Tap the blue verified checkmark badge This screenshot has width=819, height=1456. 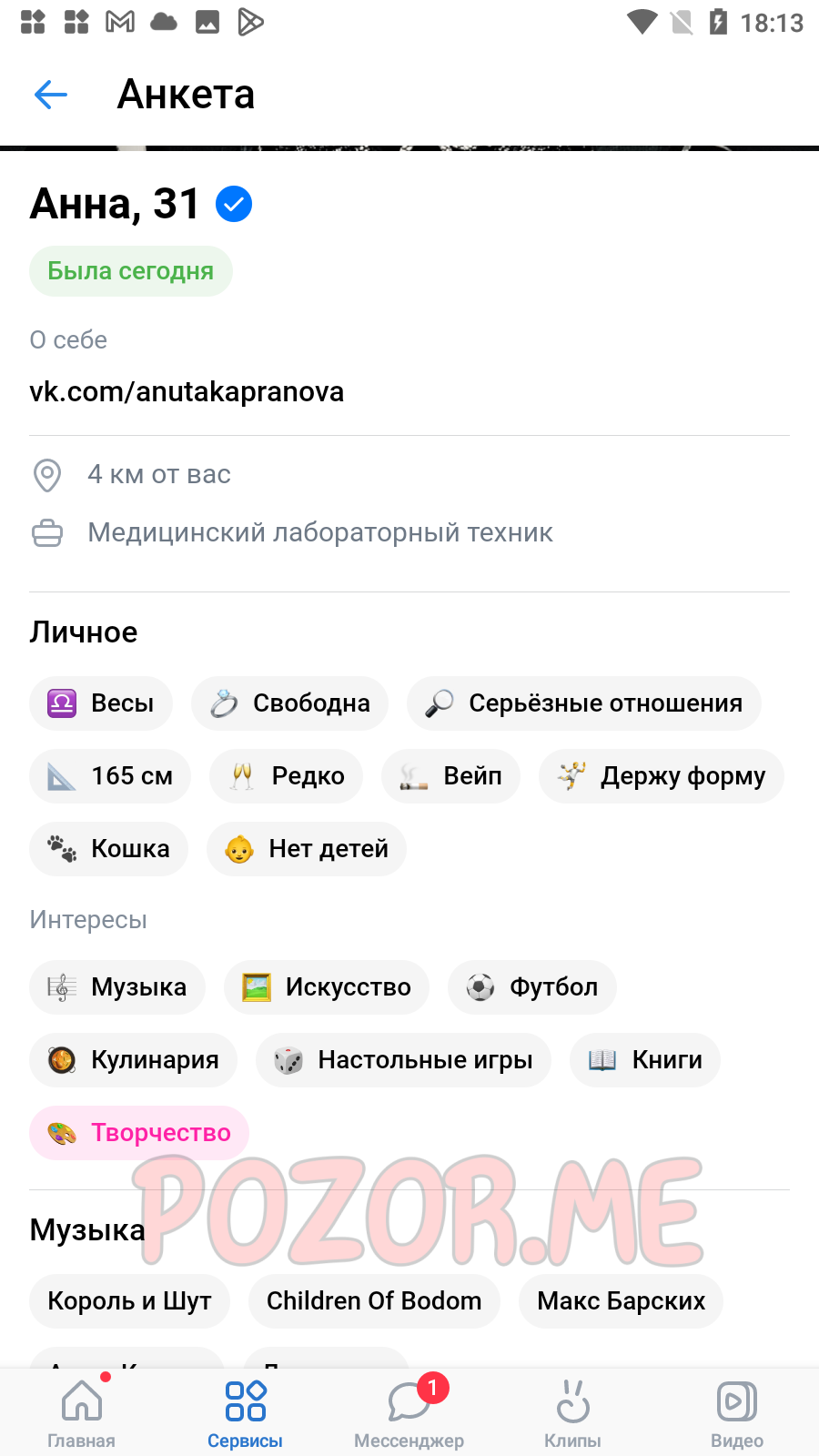click(x=234, y=204)
